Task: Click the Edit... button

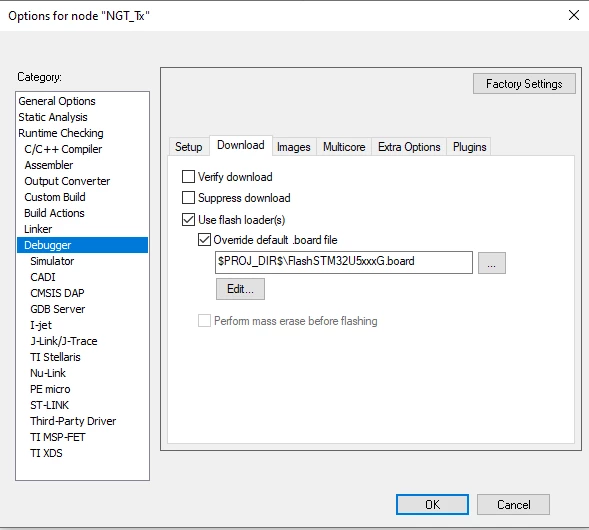Action: click(x=240, y=289)
